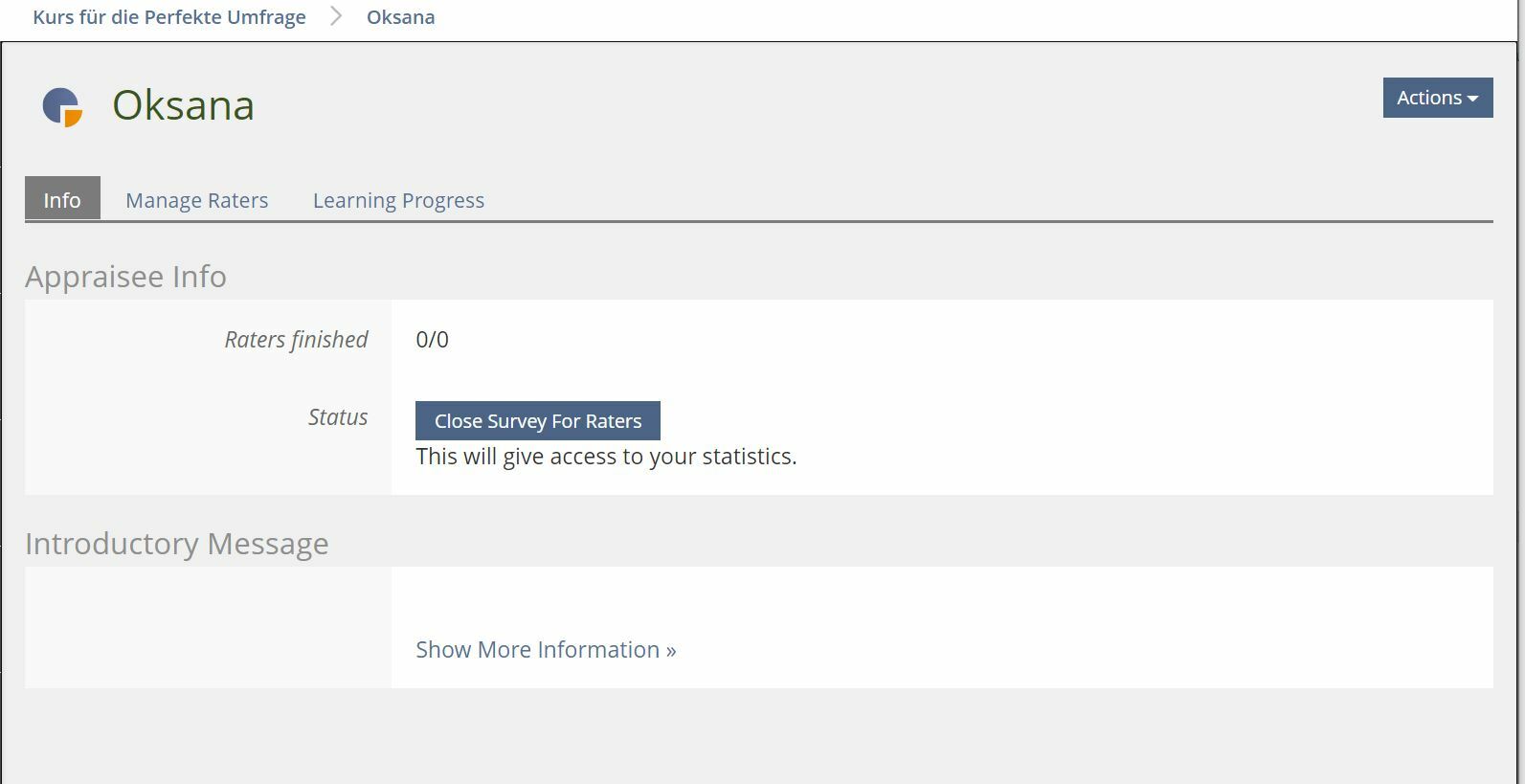Click the Status field label
The width and height of the screenshot is (1525, 784).
[338, 417]
